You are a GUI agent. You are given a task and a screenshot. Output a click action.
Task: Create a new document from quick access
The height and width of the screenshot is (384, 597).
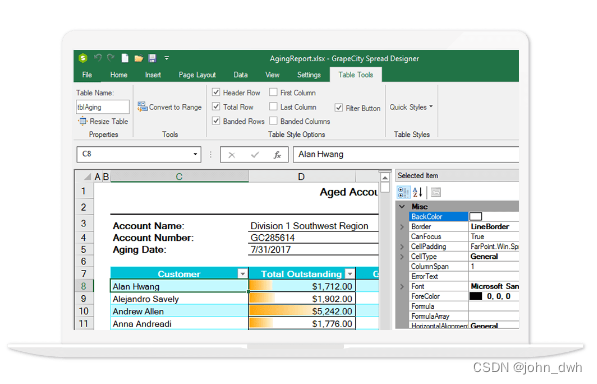click(x=125, y=58)
